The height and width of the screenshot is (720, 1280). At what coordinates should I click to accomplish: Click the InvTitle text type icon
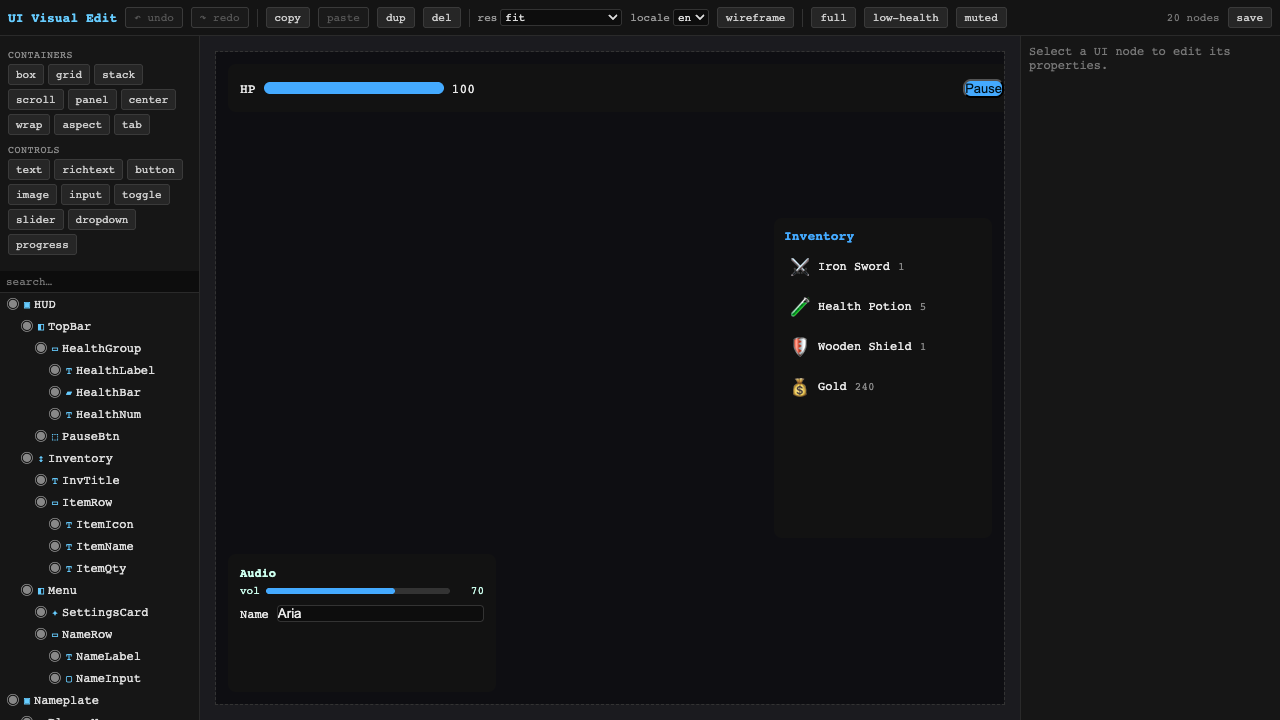[55, 481]
